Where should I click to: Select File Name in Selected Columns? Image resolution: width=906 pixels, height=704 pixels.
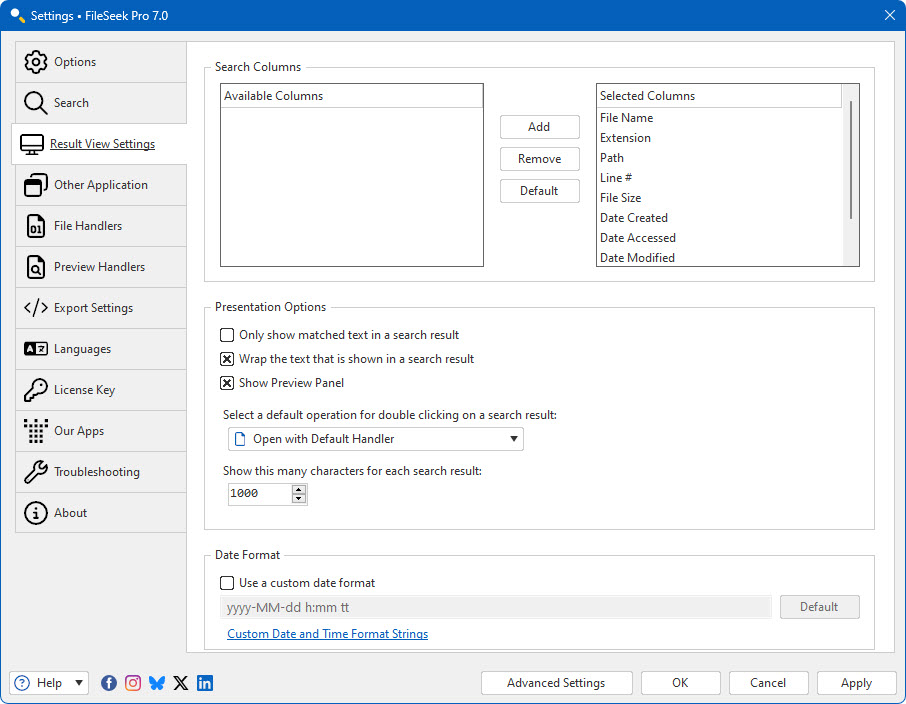point(719,118)
